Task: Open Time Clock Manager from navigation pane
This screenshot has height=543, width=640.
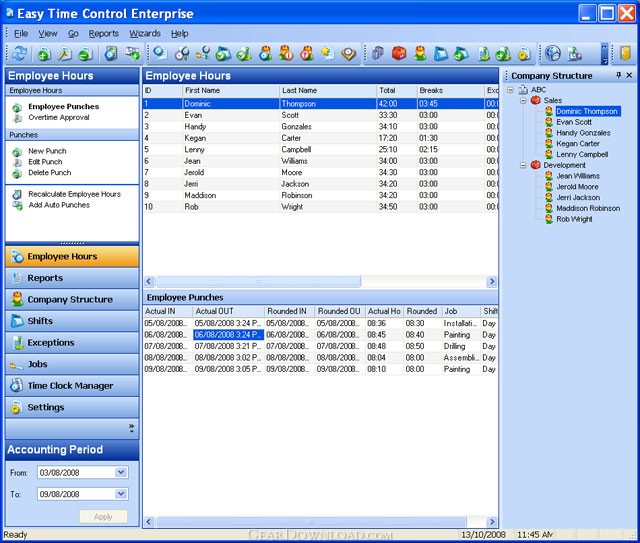Action: tap(70, 386)
